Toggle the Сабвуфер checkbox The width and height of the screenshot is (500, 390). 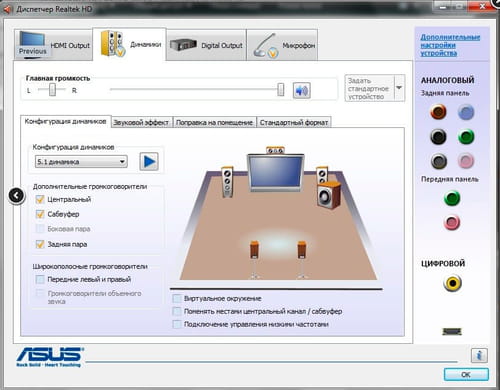pos(40,214)
